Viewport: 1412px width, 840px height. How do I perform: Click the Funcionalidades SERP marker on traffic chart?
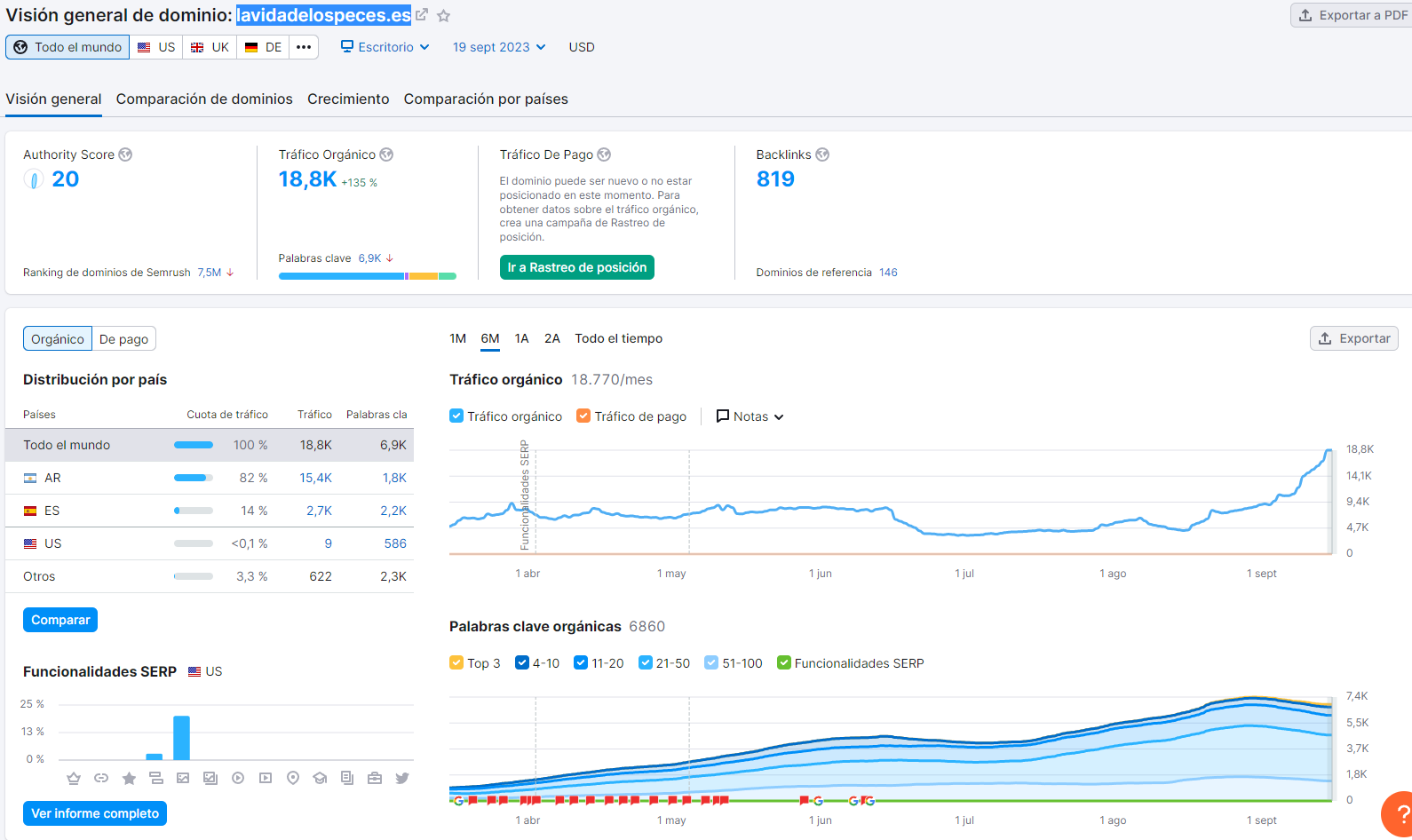(x=525, y=496)
